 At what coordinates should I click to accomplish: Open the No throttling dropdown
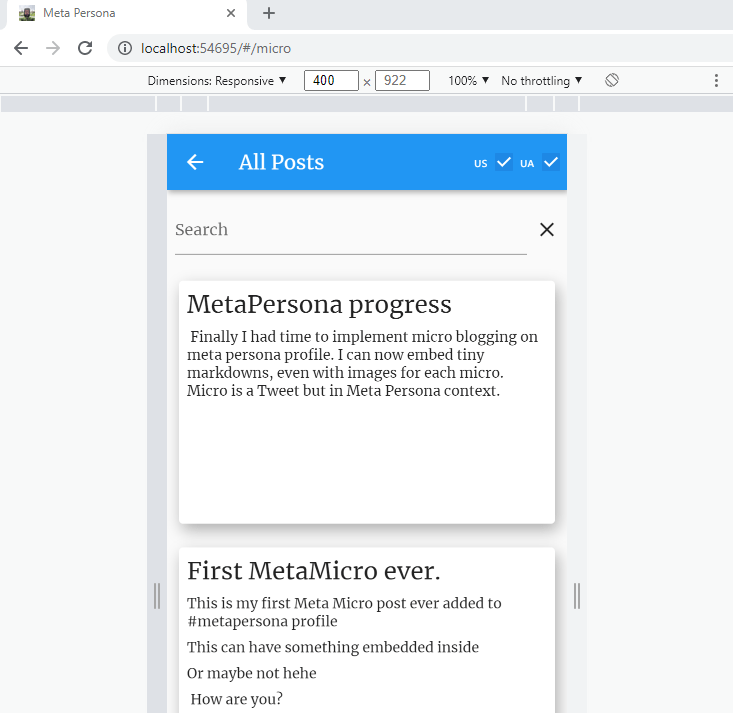(541, 80)
